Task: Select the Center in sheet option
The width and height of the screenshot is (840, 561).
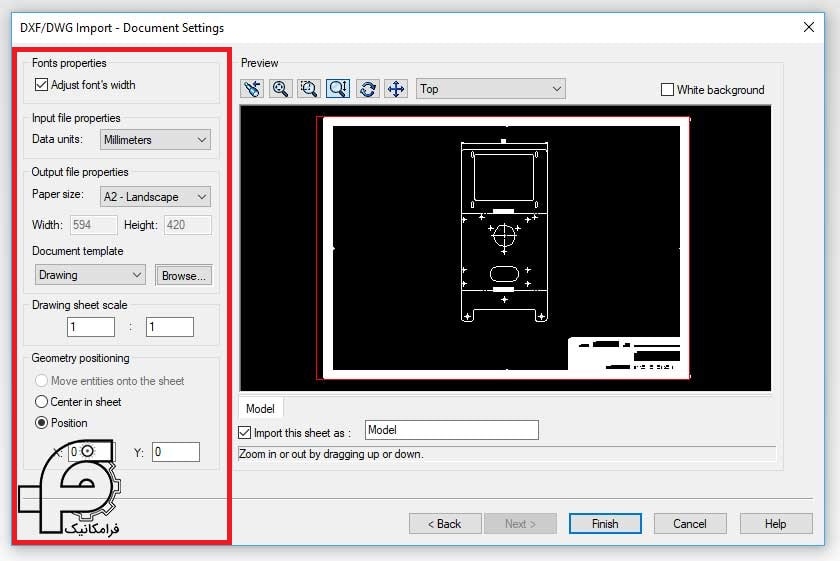Action: pos(41,401)
